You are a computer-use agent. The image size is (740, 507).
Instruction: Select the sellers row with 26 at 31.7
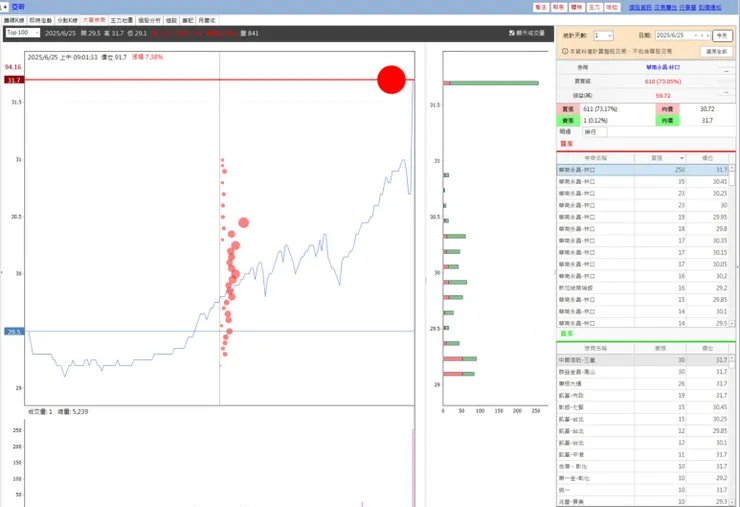643,383
